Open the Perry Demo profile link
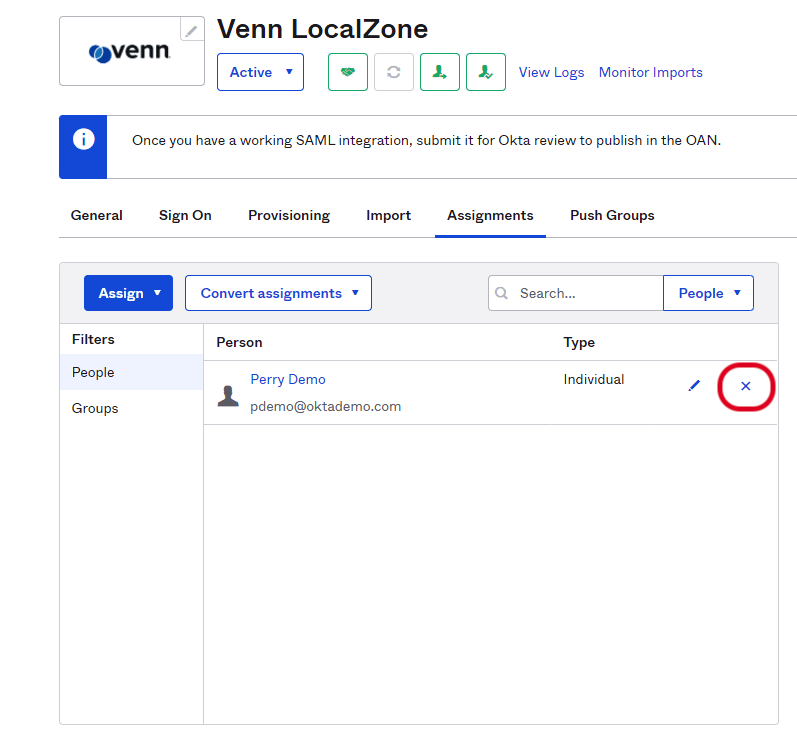Image resolution: width=797 pixels, height=748 pixels. pos(288,380)
